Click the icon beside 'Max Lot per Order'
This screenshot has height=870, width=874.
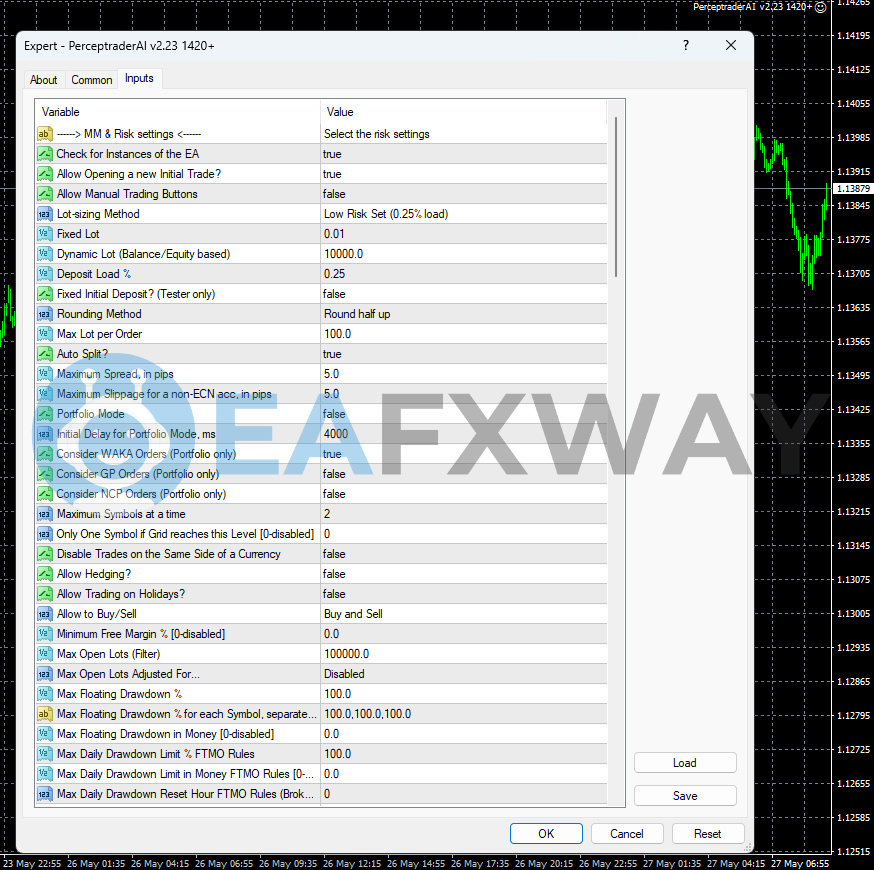[45, 334]
